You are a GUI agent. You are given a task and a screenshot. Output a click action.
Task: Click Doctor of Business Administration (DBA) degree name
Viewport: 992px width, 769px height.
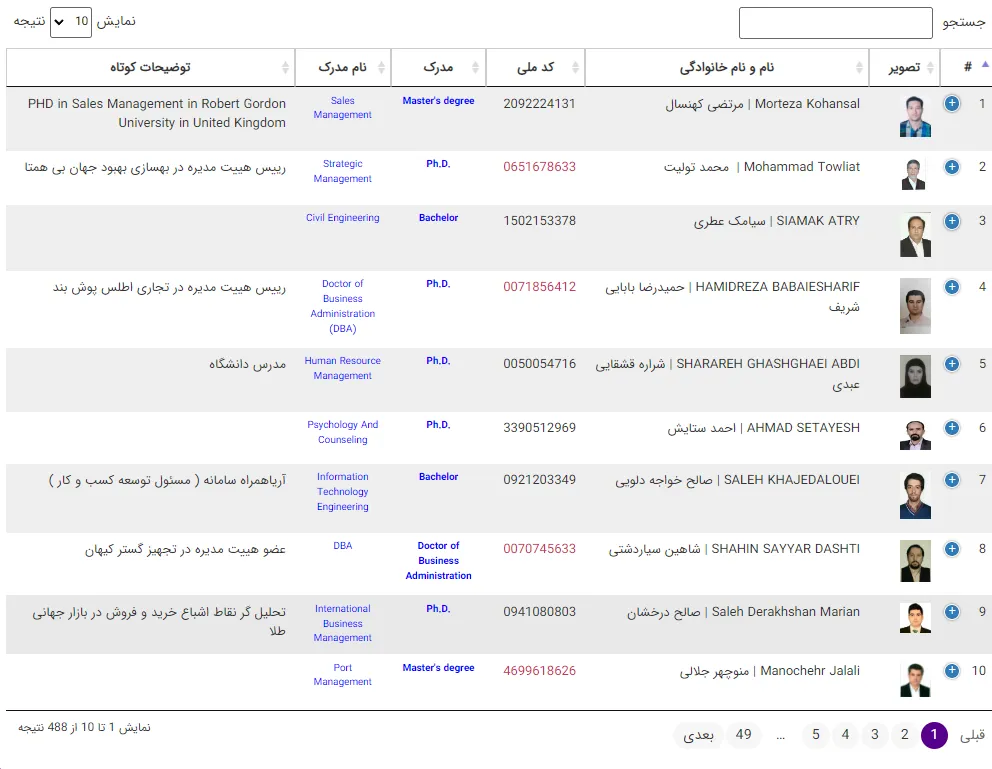point(343,306)
